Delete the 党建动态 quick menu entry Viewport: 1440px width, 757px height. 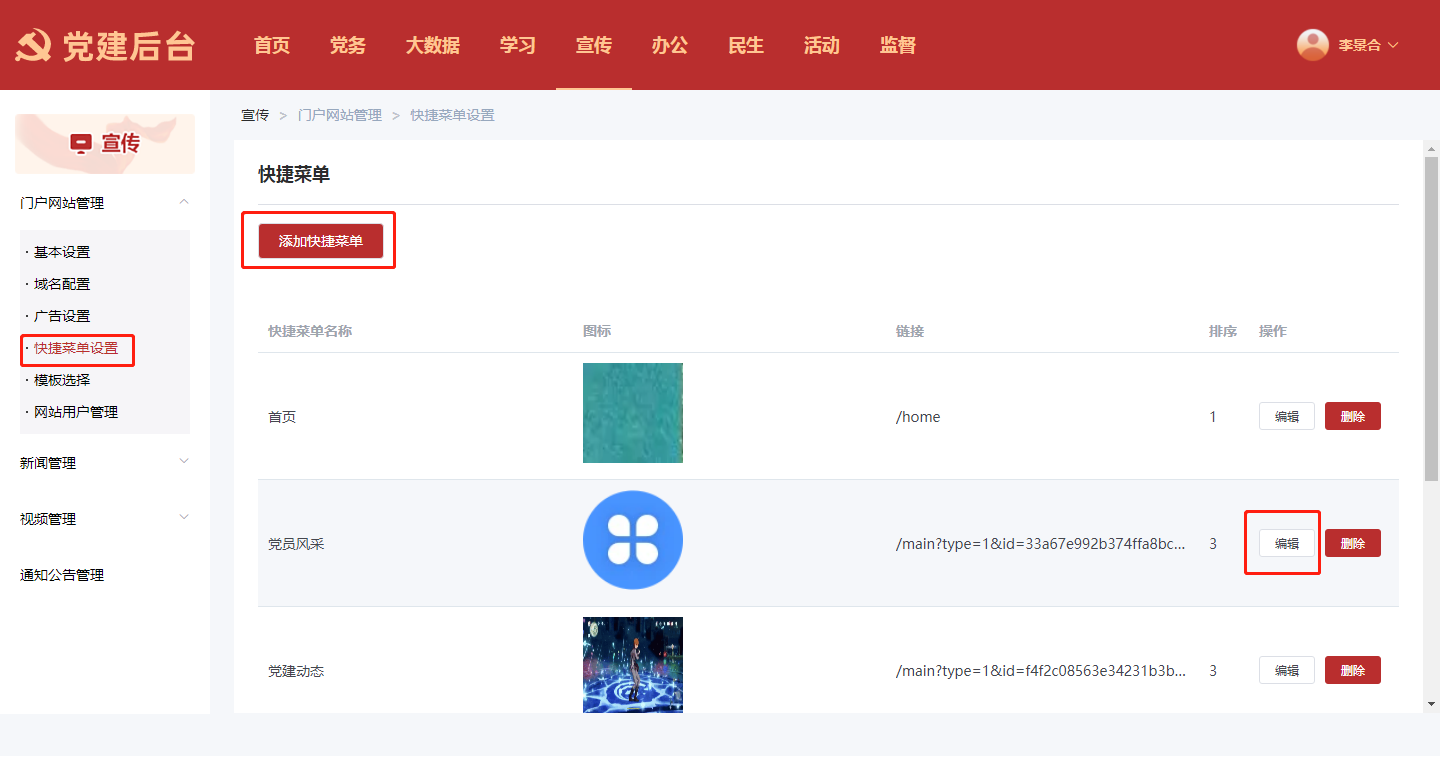point(1352,670)
